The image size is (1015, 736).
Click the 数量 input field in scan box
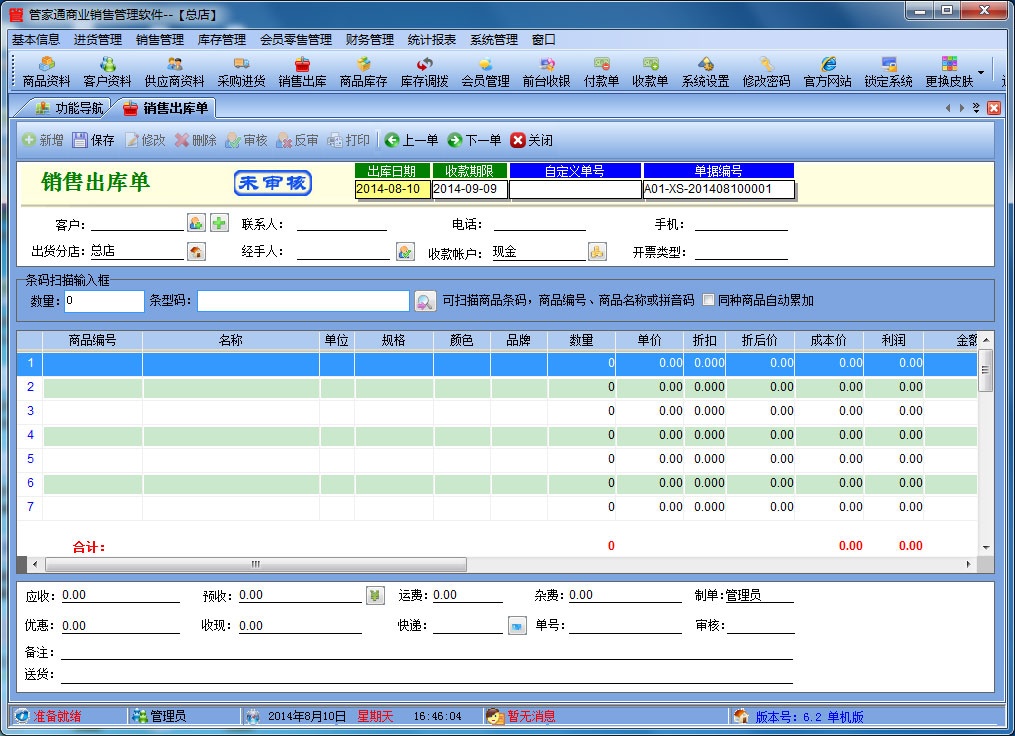click(104, 301)
